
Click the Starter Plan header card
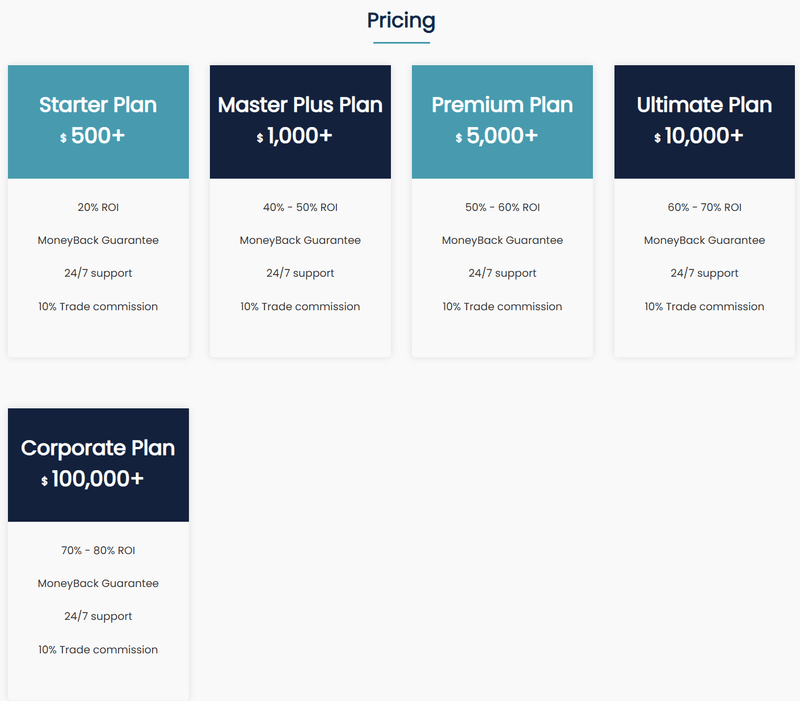coord(98,121)
